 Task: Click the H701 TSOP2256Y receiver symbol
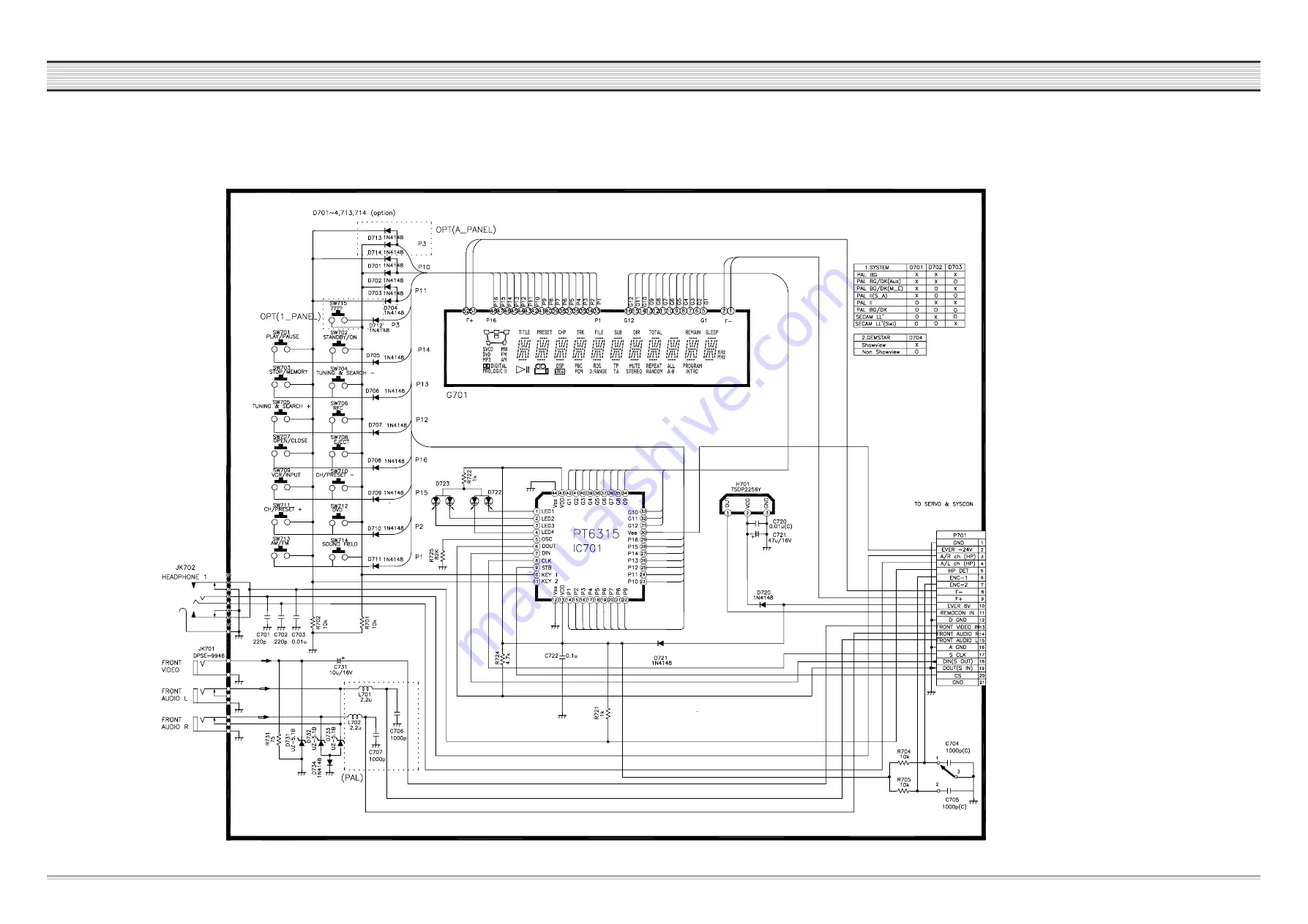tap(747, 505)
